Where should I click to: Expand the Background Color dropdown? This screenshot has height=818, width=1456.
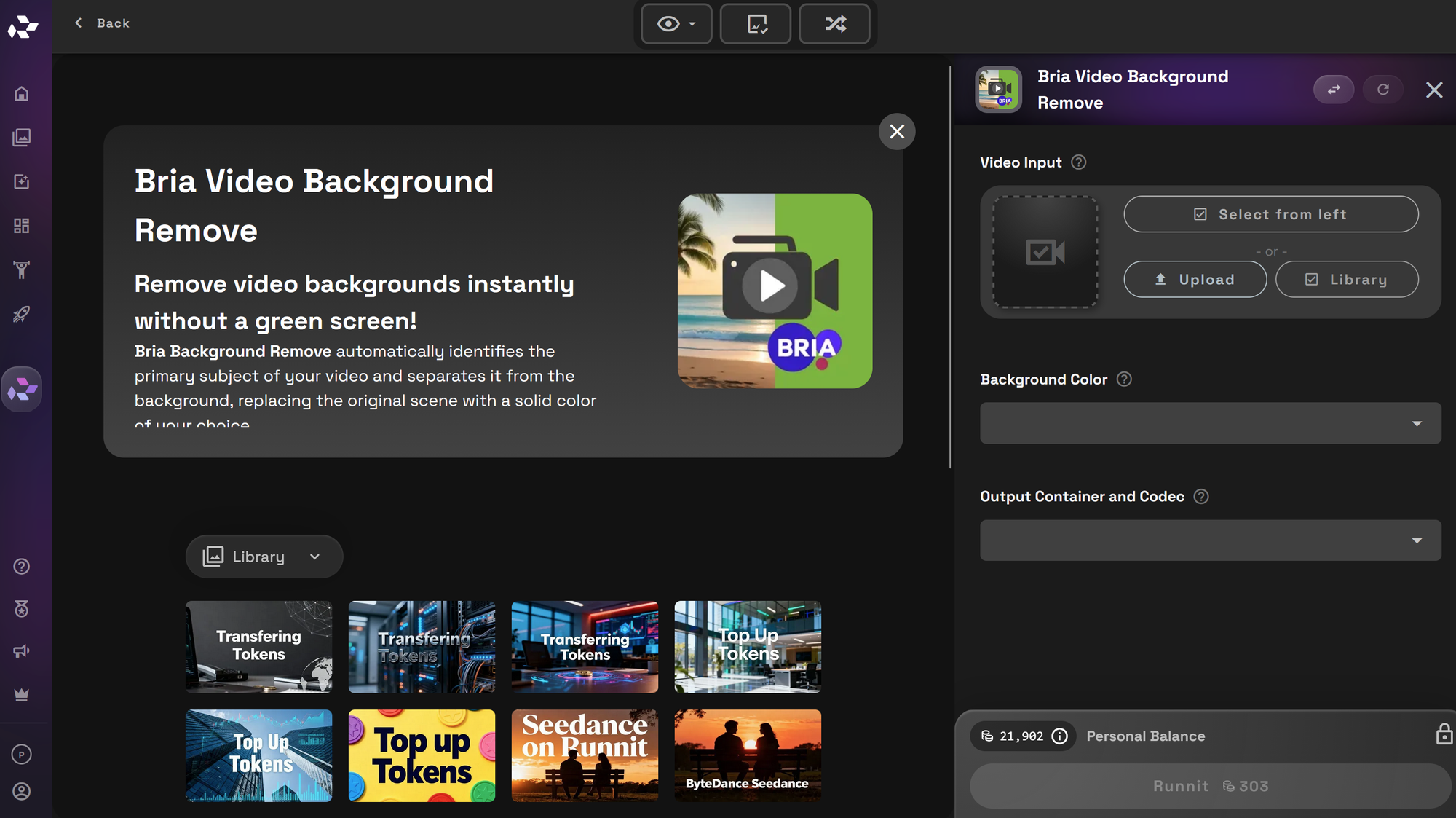coord(1210,423)
